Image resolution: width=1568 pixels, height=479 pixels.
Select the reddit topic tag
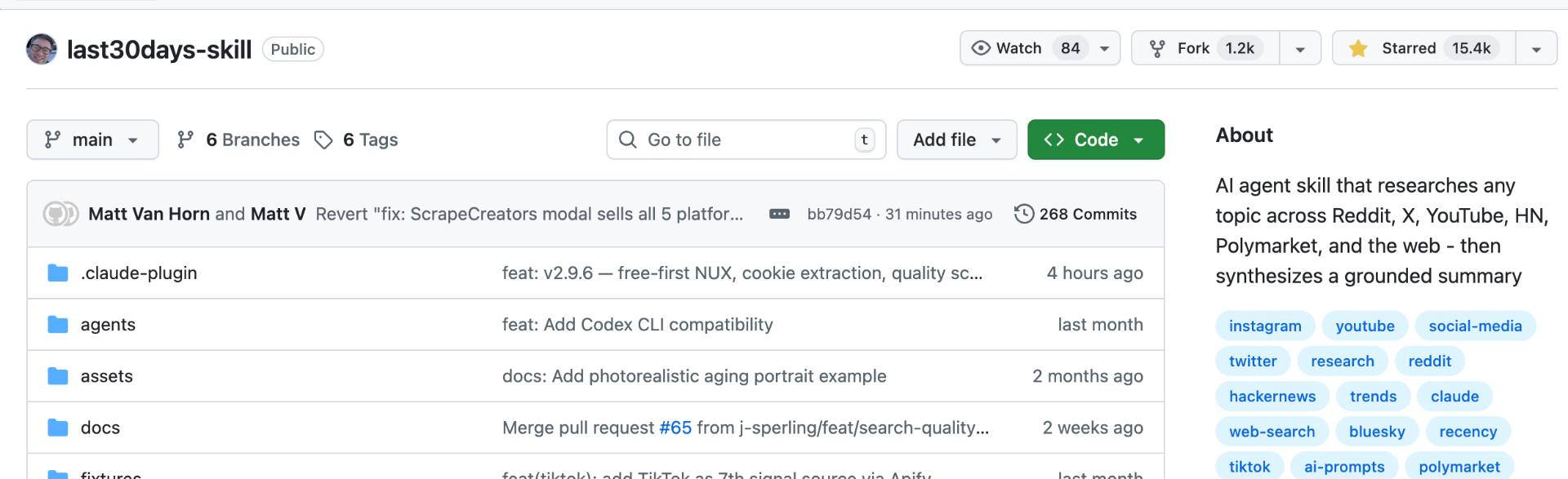coord(1429,361)
